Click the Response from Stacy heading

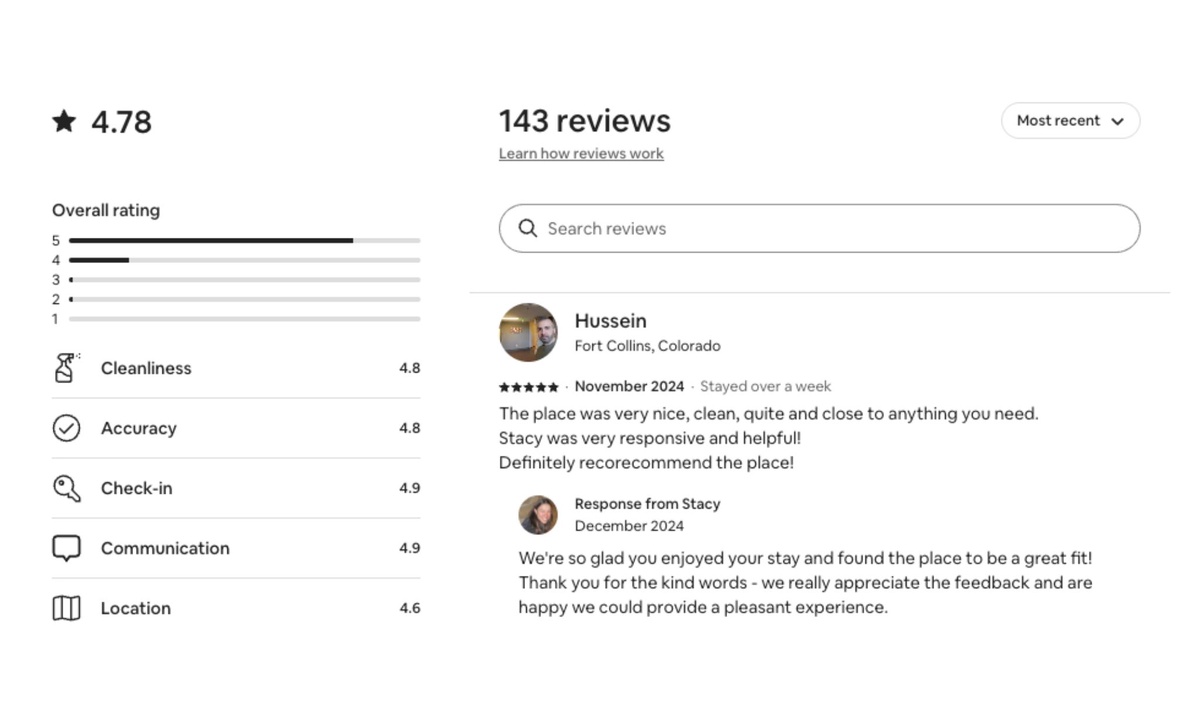click(647, 504)
